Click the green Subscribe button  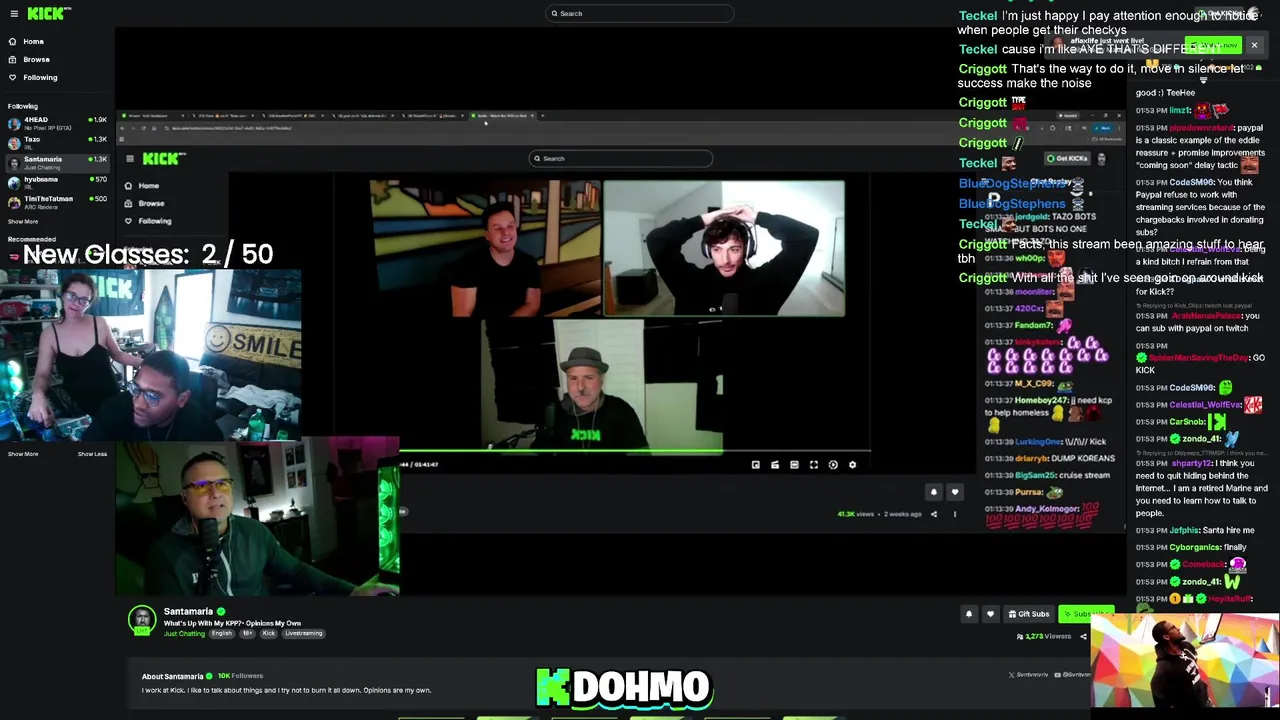(1085, 614)
